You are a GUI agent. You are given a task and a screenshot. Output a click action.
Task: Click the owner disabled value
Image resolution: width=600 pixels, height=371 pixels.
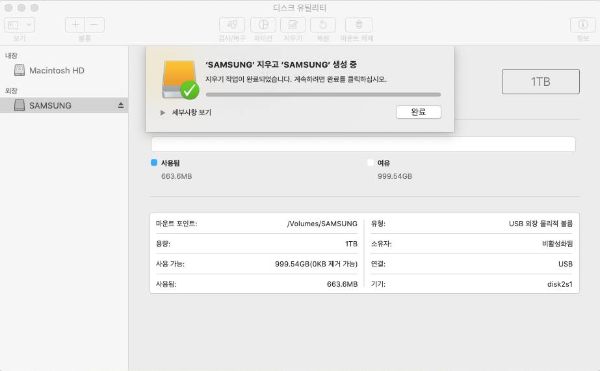coord(557,244)
